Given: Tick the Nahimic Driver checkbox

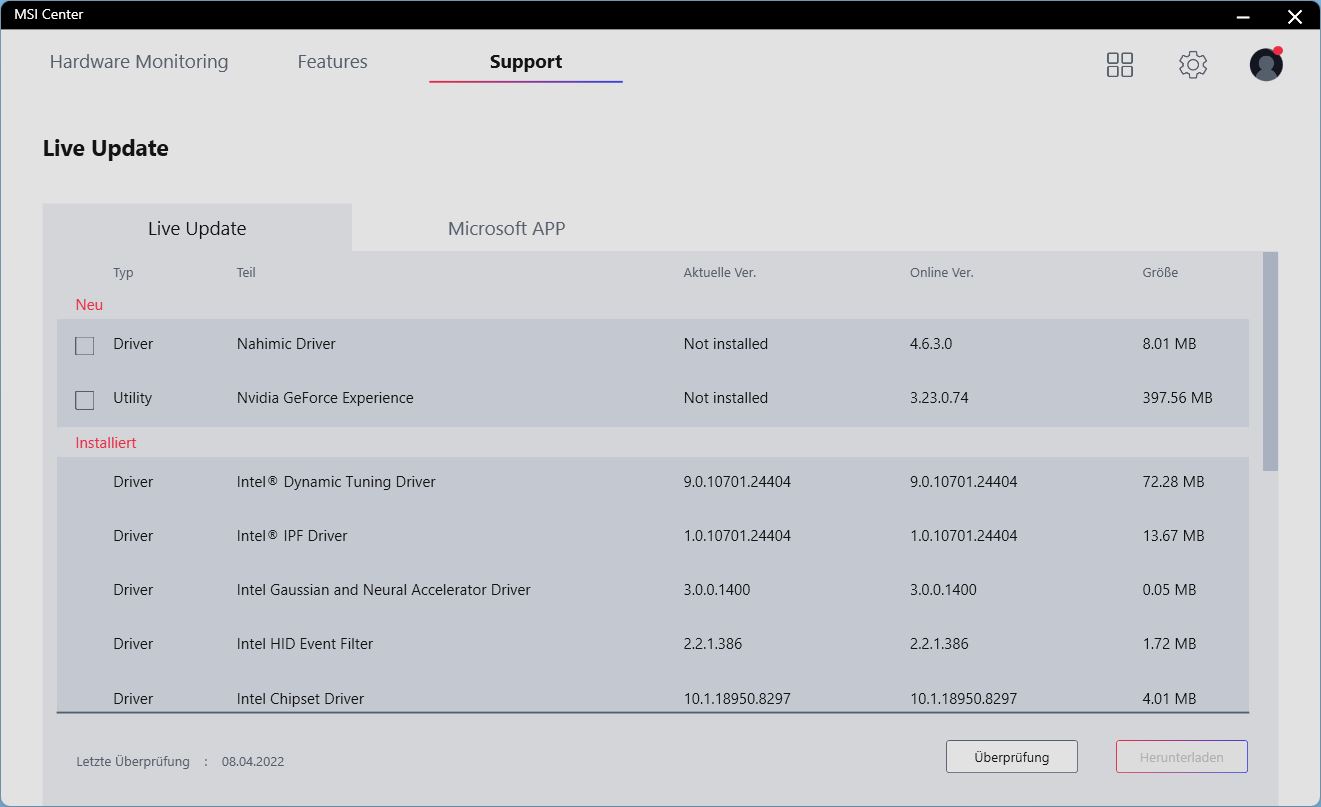Looking at the screenshot, I should pos(85,346).
